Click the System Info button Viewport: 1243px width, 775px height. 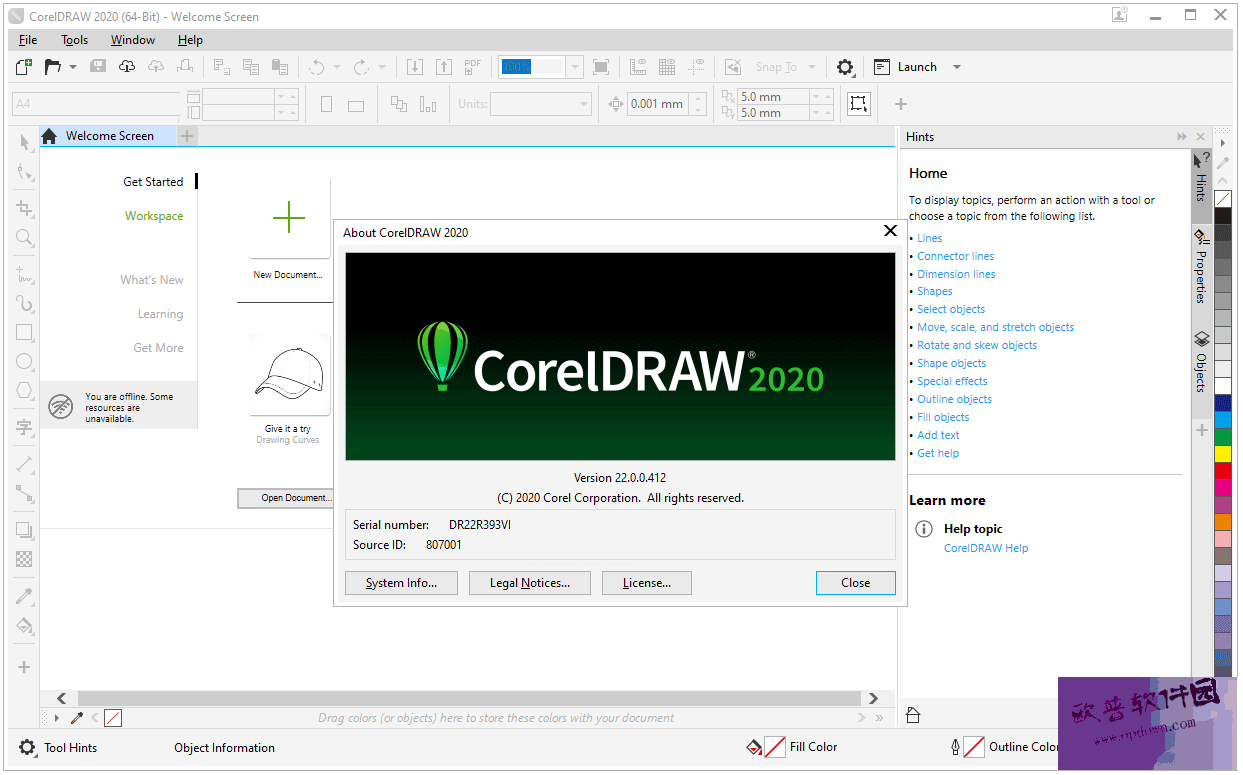[401, 583]
